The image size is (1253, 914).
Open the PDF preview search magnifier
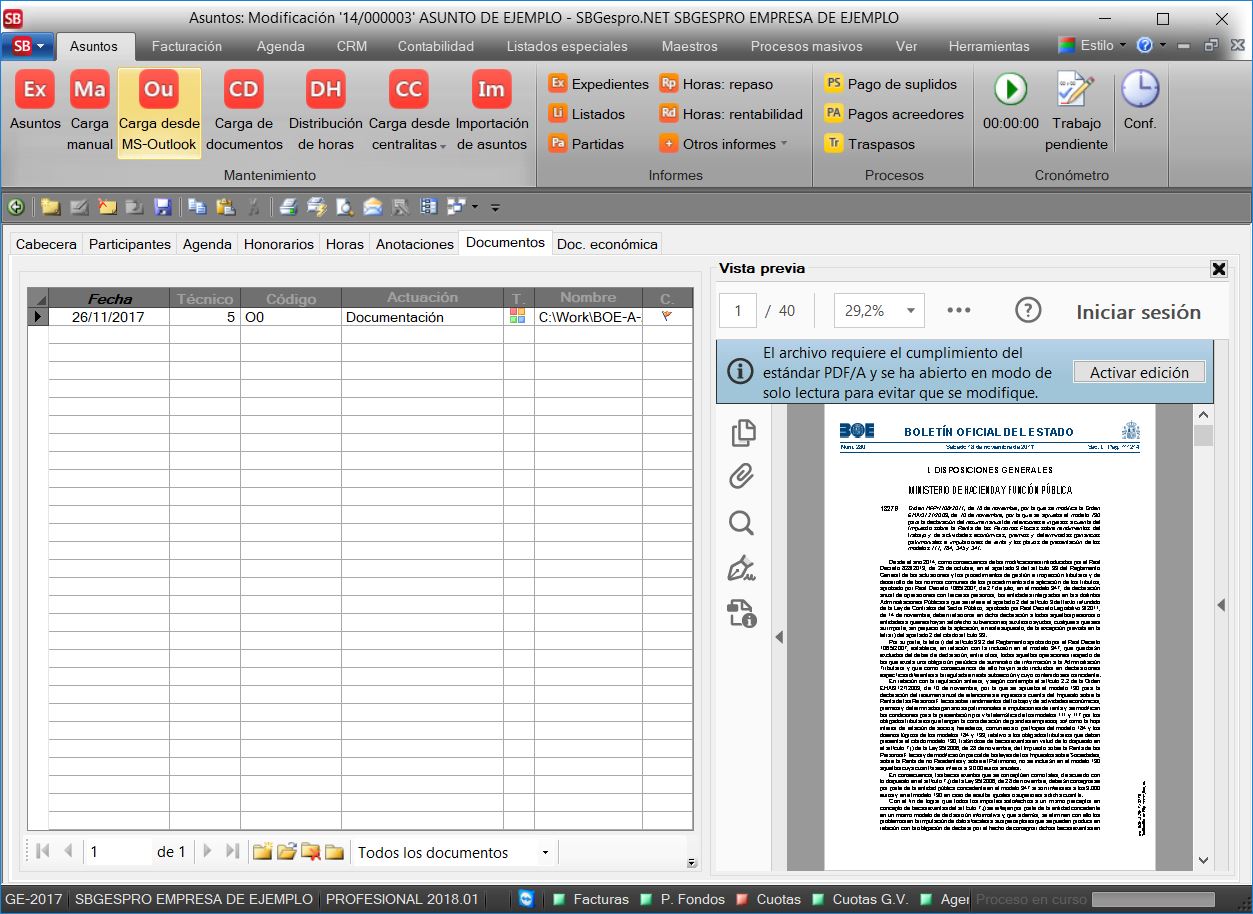(741, 523)
